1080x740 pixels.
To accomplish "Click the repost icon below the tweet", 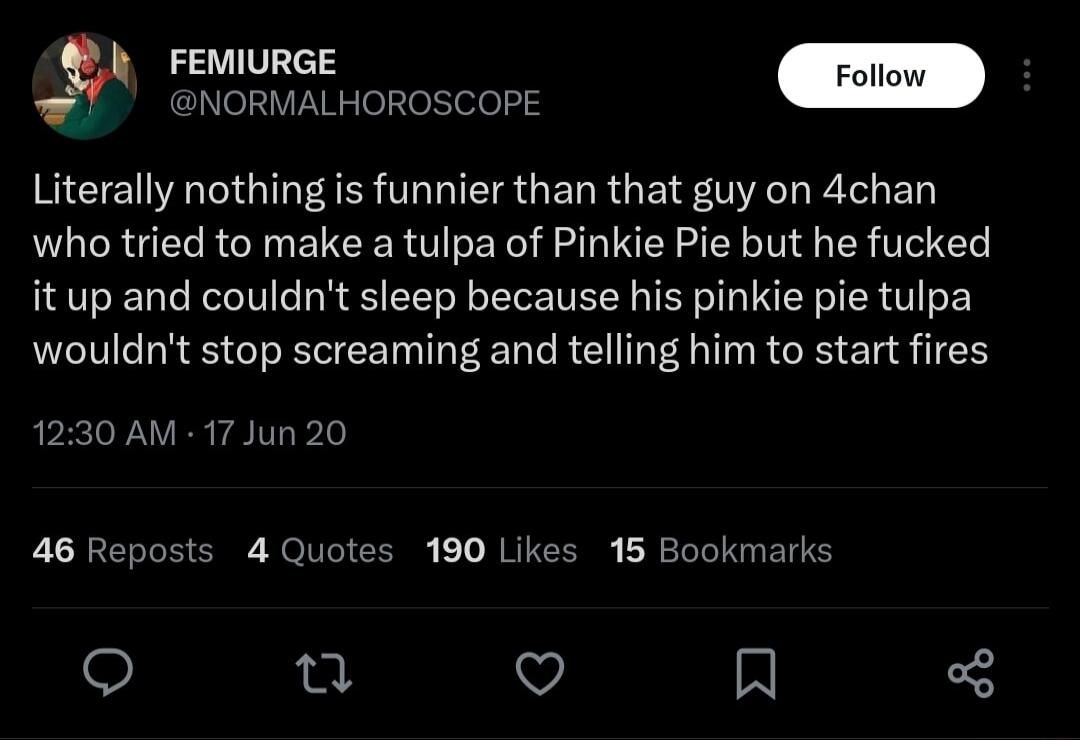I will (324, 673).
